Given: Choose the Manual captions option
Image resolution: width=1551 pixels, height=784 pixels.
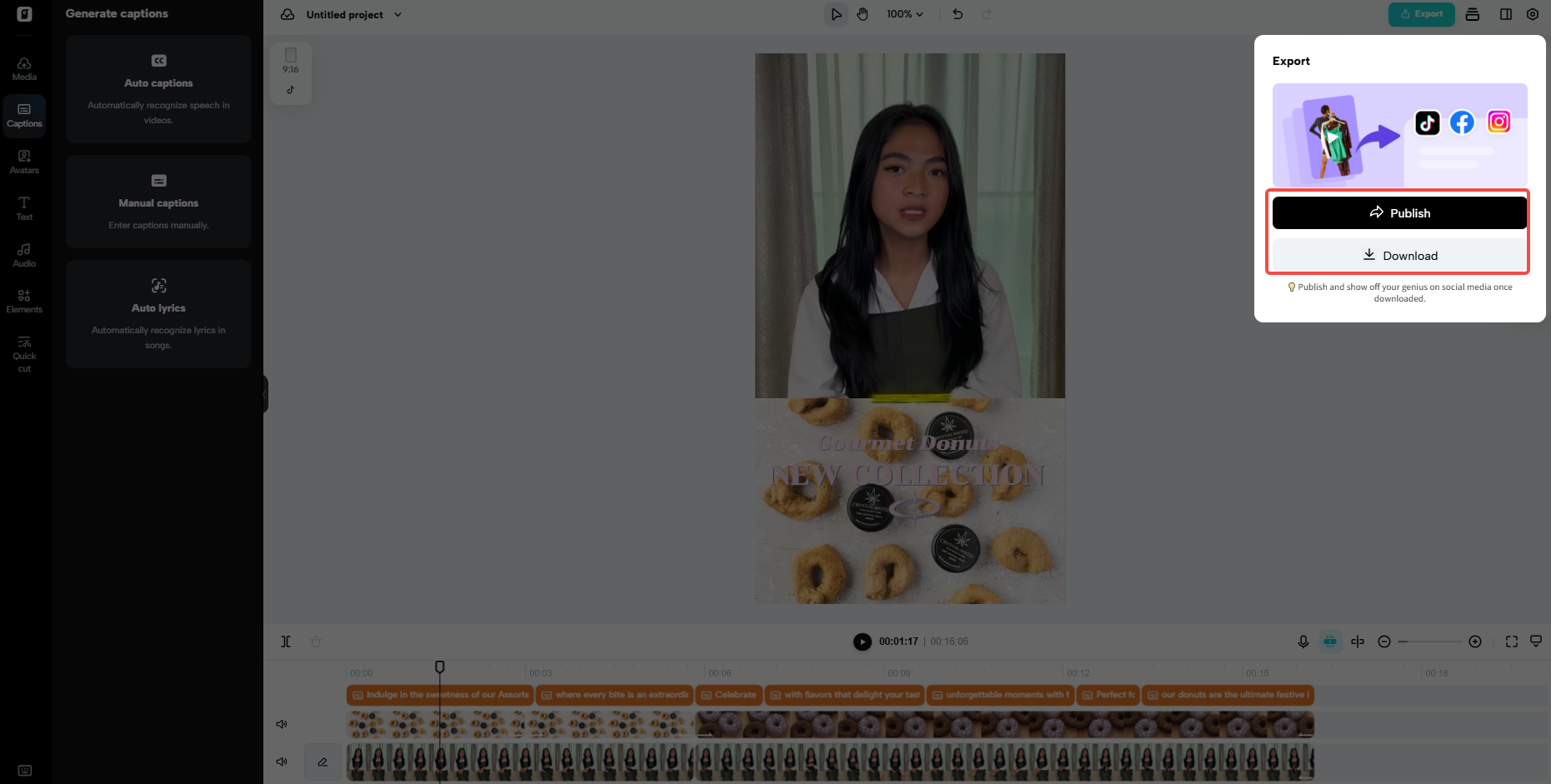Looking at the screenshot, I should pyautogui.click(x=158, y=202).
